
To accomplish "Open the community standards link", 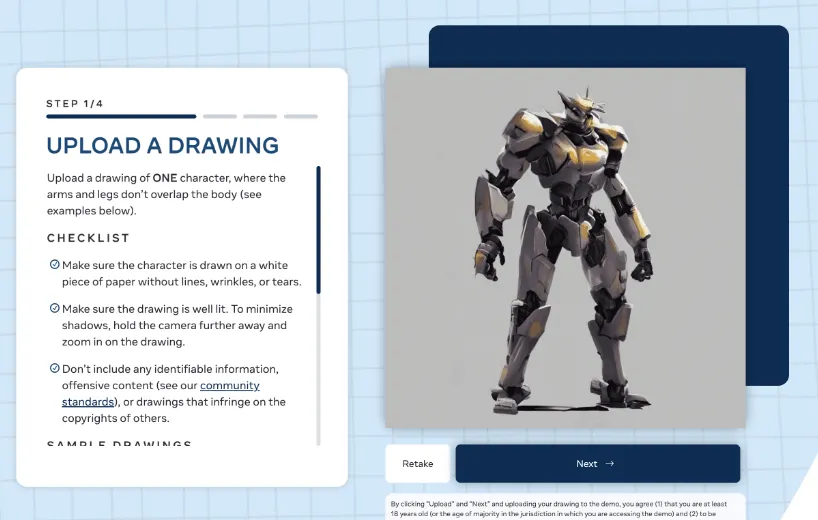I will tap(161, 393).
